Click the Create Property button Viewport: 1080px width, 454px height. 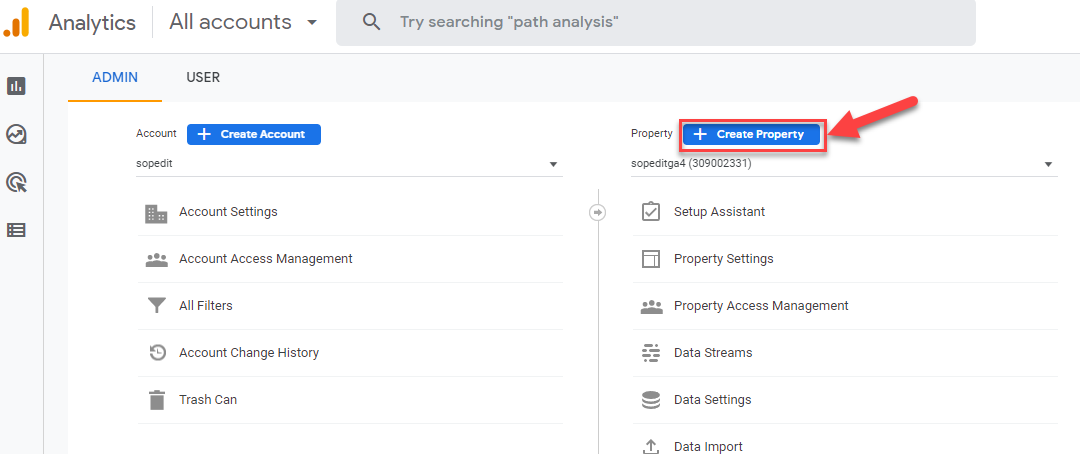751,134
